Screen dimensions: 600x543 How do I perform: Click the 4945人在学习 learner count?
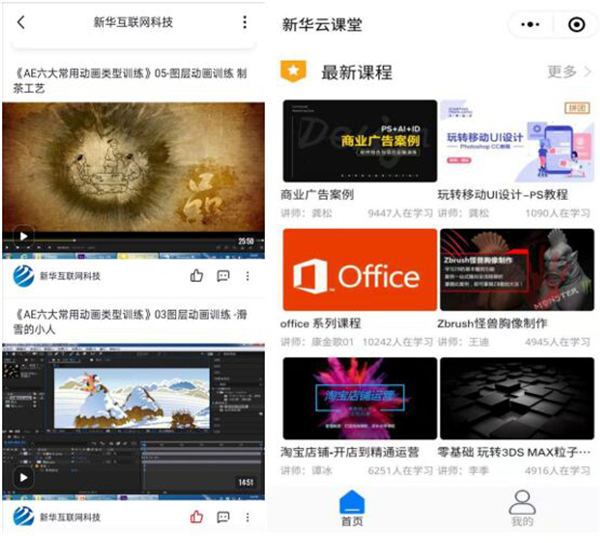point(558,342)
